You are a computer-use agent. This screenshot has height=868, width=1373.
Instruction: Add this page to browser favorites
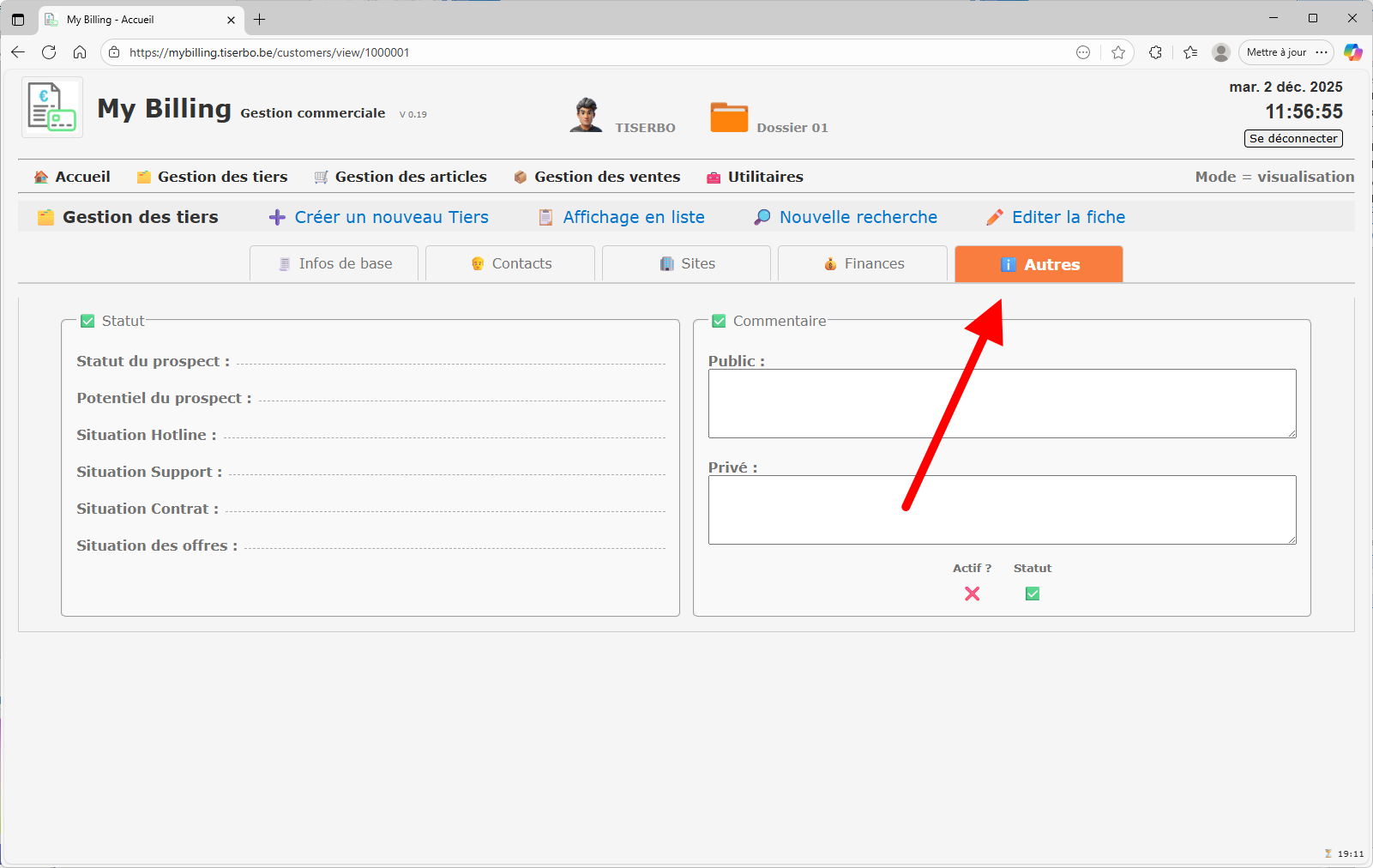[1118, 52]
